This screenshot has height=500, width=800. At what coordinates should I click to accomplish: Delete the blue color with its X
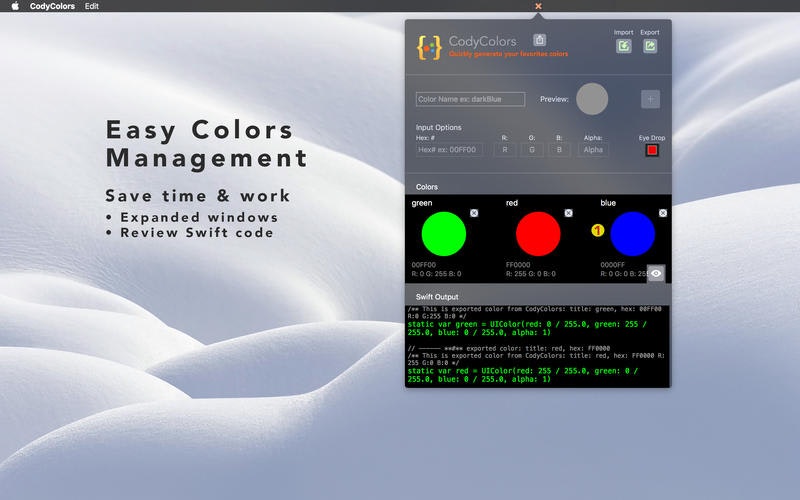663,213
